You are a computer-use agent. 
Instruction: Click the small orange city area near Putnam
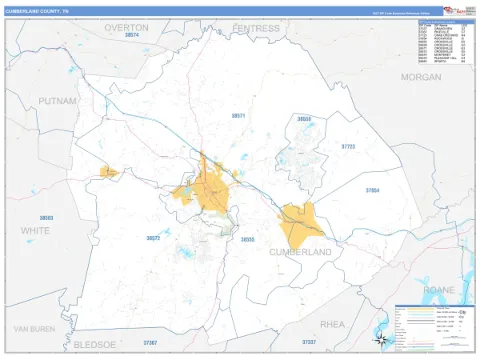click(109, 172)
